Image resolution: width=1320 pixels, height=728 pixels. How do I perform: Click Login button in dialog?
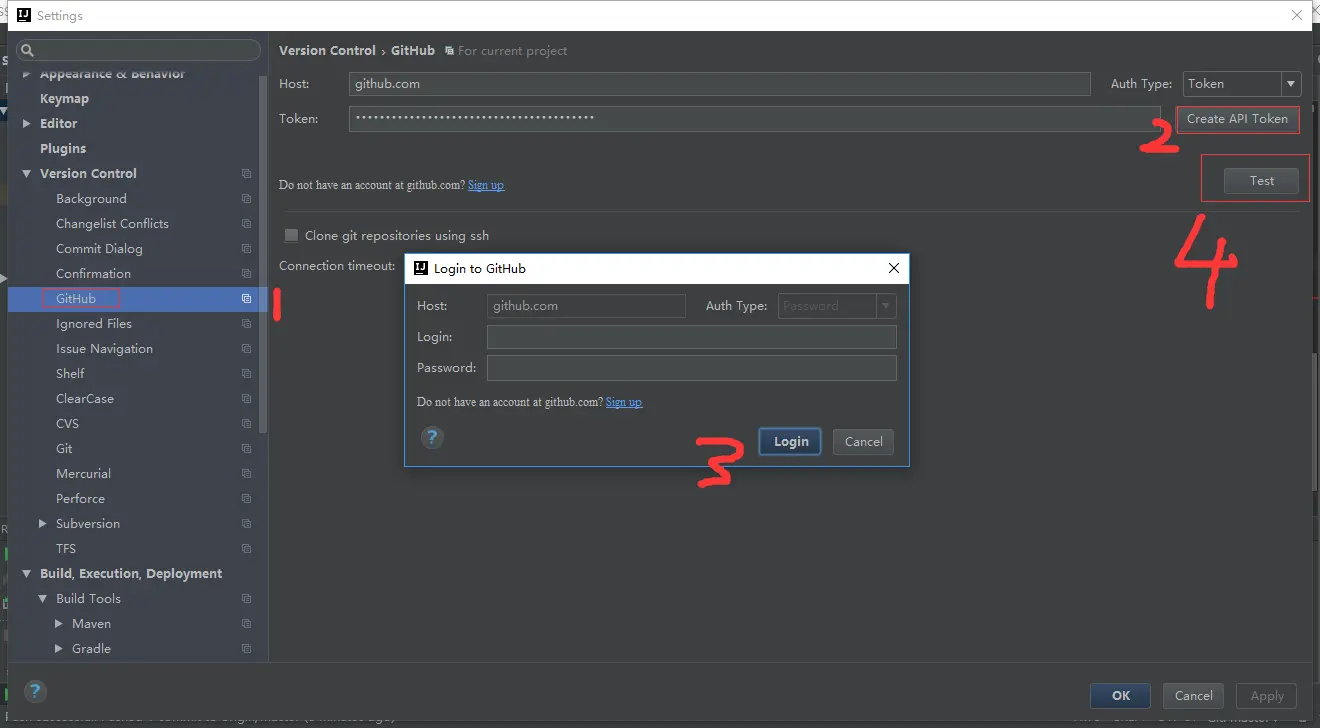tap(790, 442)
